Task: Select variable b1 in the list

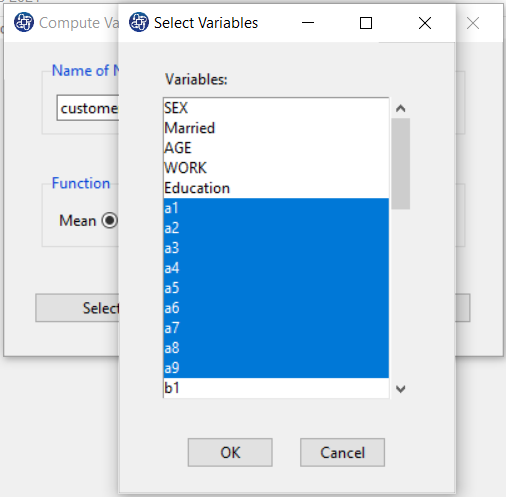Action: (276, 388)
